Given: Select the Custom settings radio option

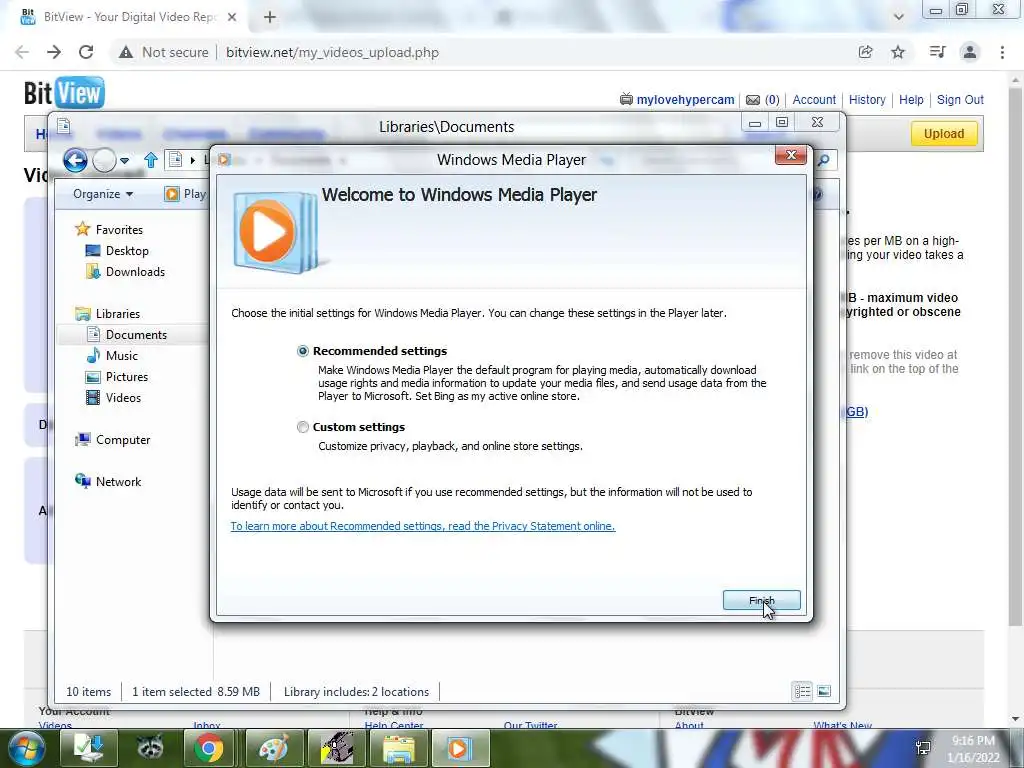Looking at the screenshot, I should click(302, 427).
